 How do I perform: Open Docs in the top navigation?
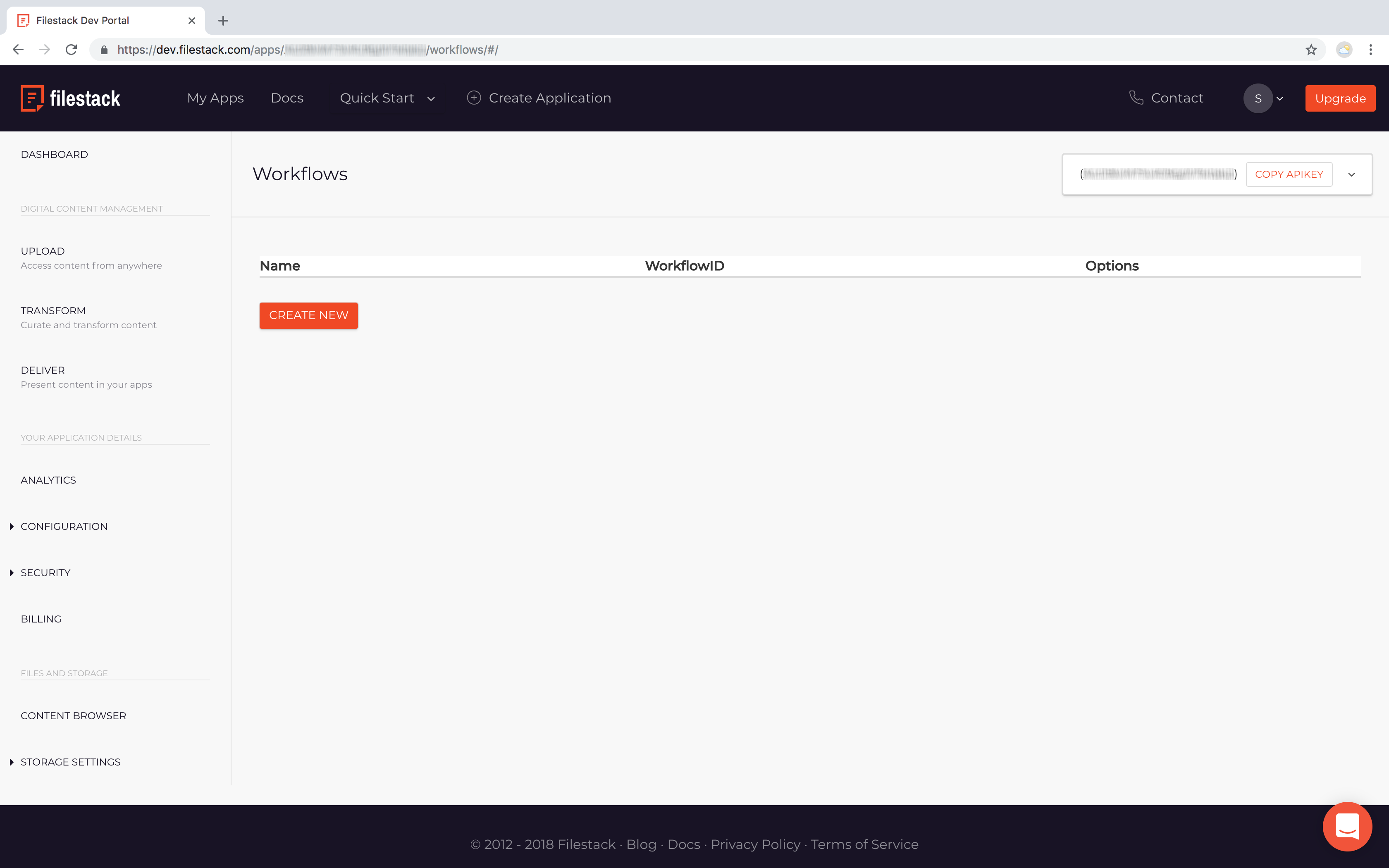click(x=287, y=98)
